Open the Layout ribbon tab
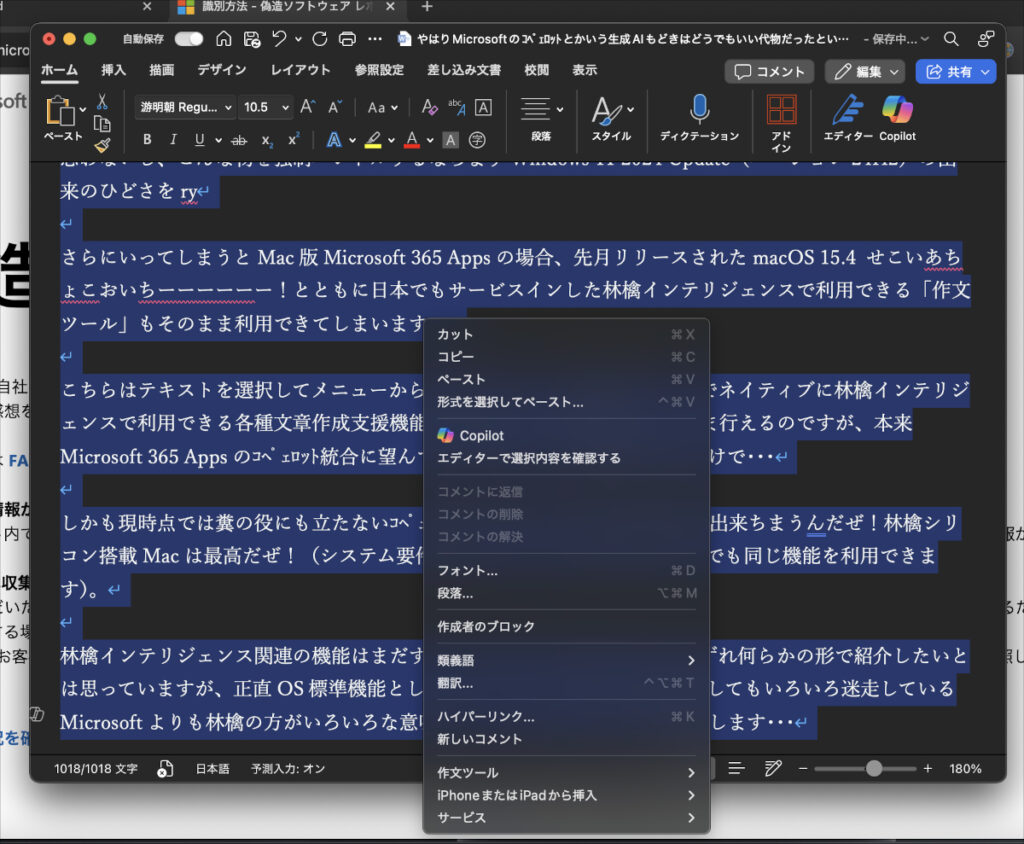Viewport: 1024px width, 844px height. point(300,70)
